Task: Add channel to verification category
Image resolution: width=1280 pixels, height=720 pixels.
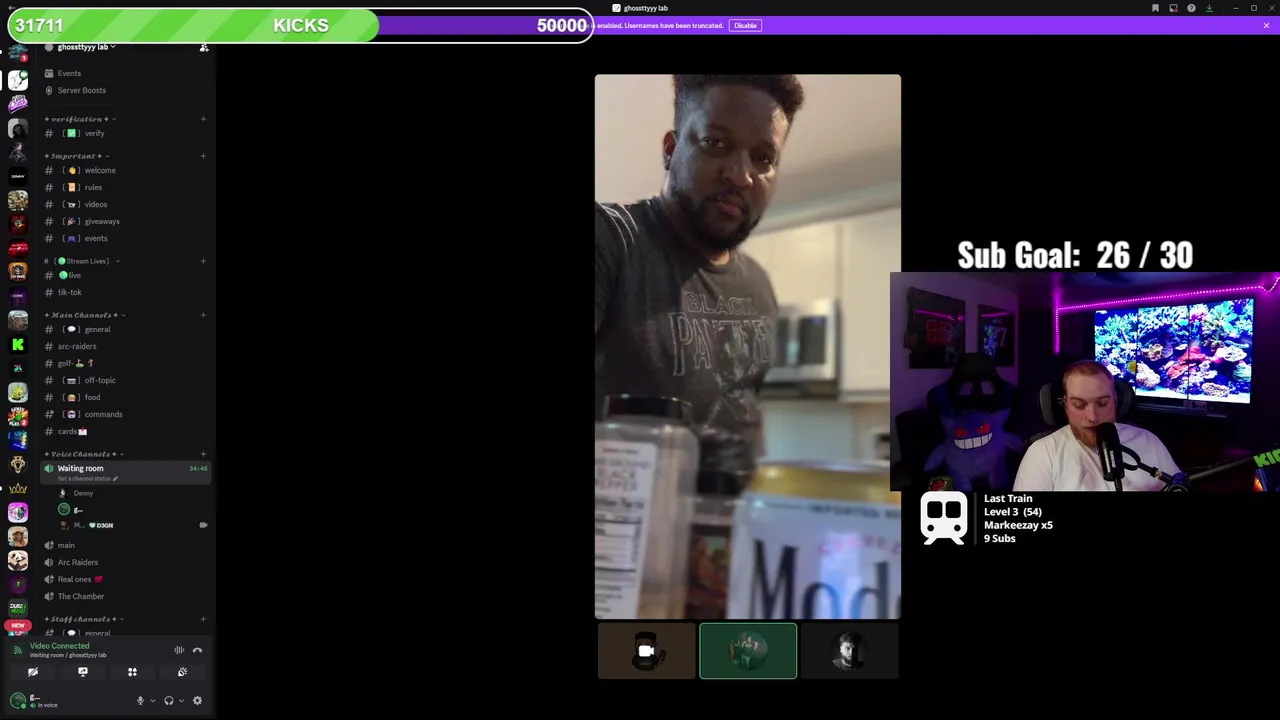Action: [x=203, y=119]
